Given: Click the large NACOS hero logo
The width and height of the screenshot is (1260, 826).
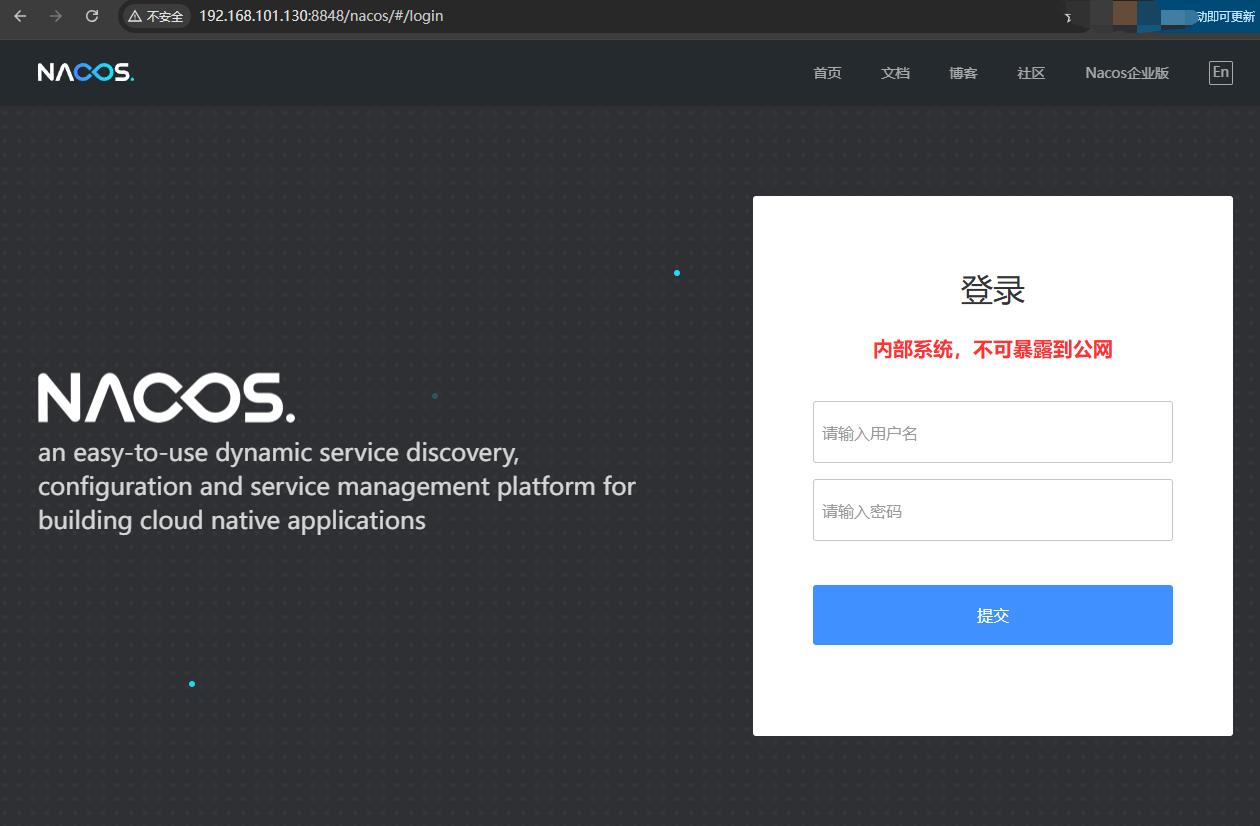Looking at the screenshot, I should 165,397.
